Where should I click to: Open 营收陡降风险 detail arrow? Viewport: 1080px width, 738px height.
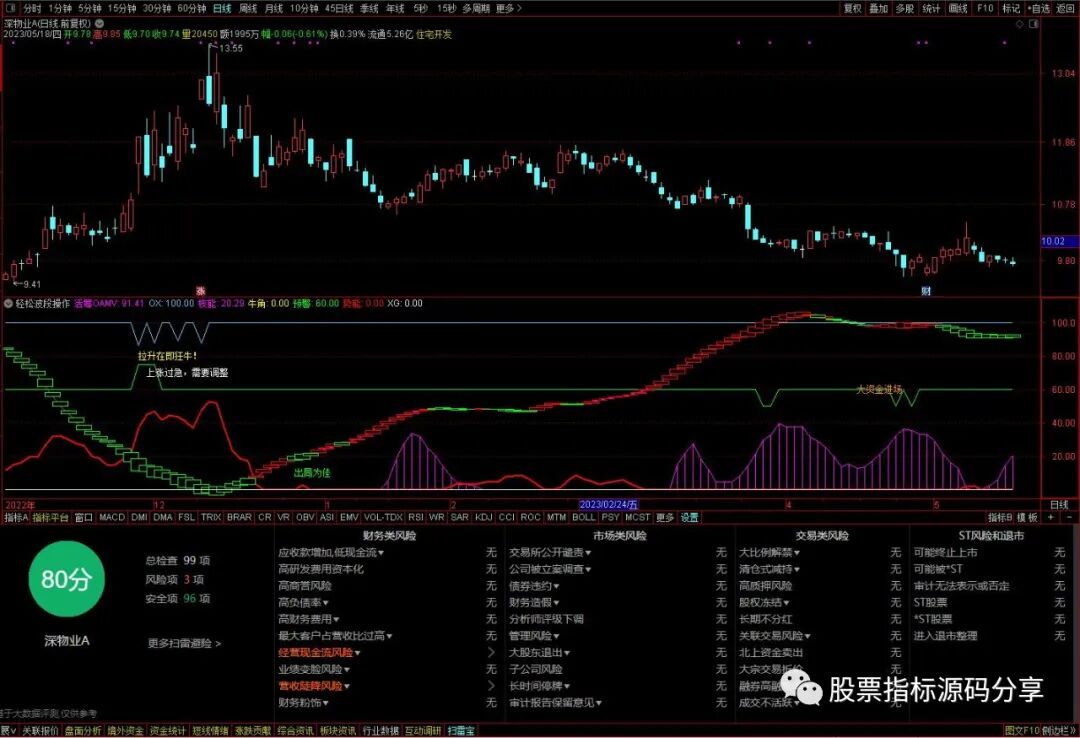point(491,686)
